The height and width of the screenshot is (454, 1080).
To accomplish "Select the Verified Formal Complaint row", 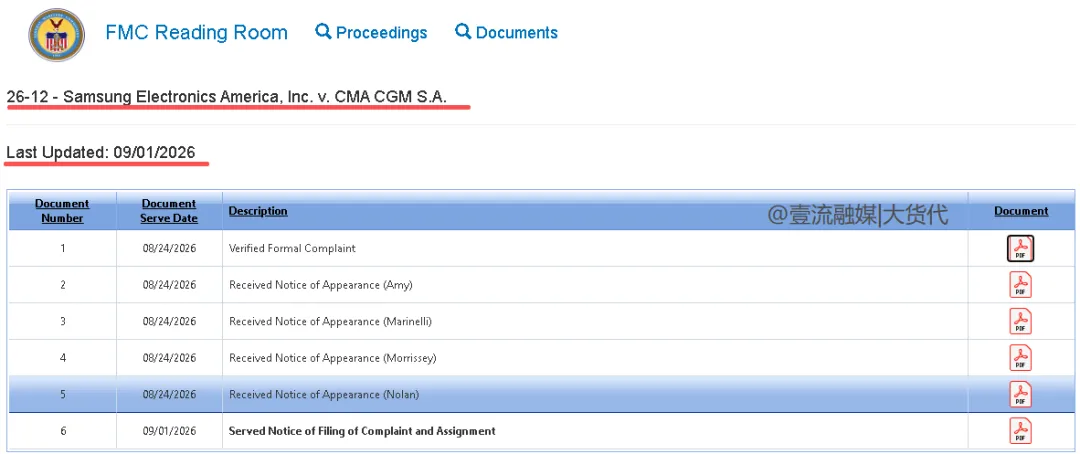I will point(541,248).
